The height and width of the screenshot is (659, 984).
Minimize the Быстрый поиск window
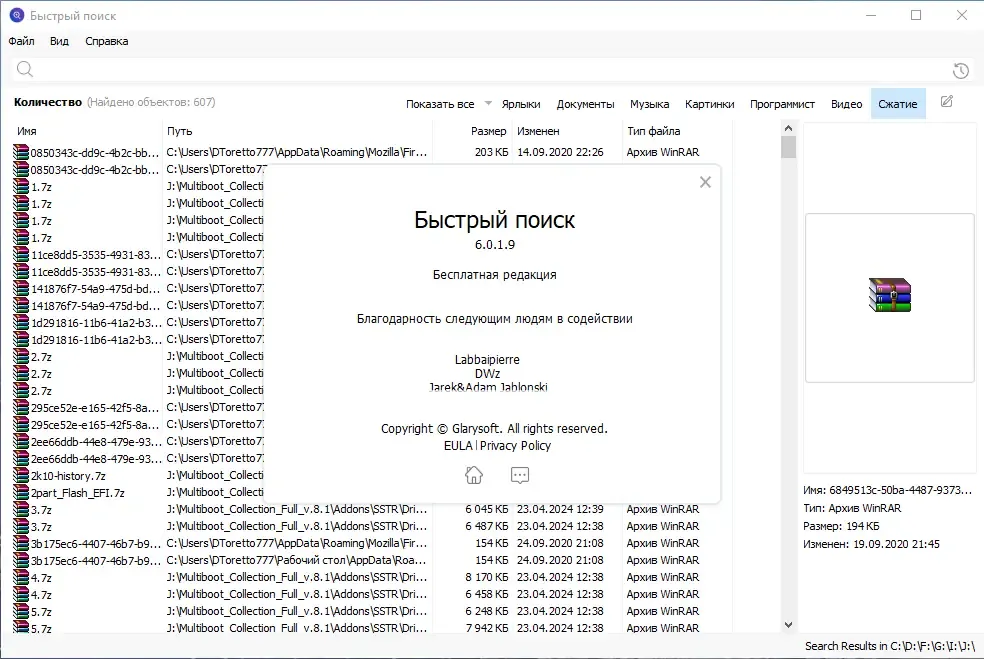(870, 15)
